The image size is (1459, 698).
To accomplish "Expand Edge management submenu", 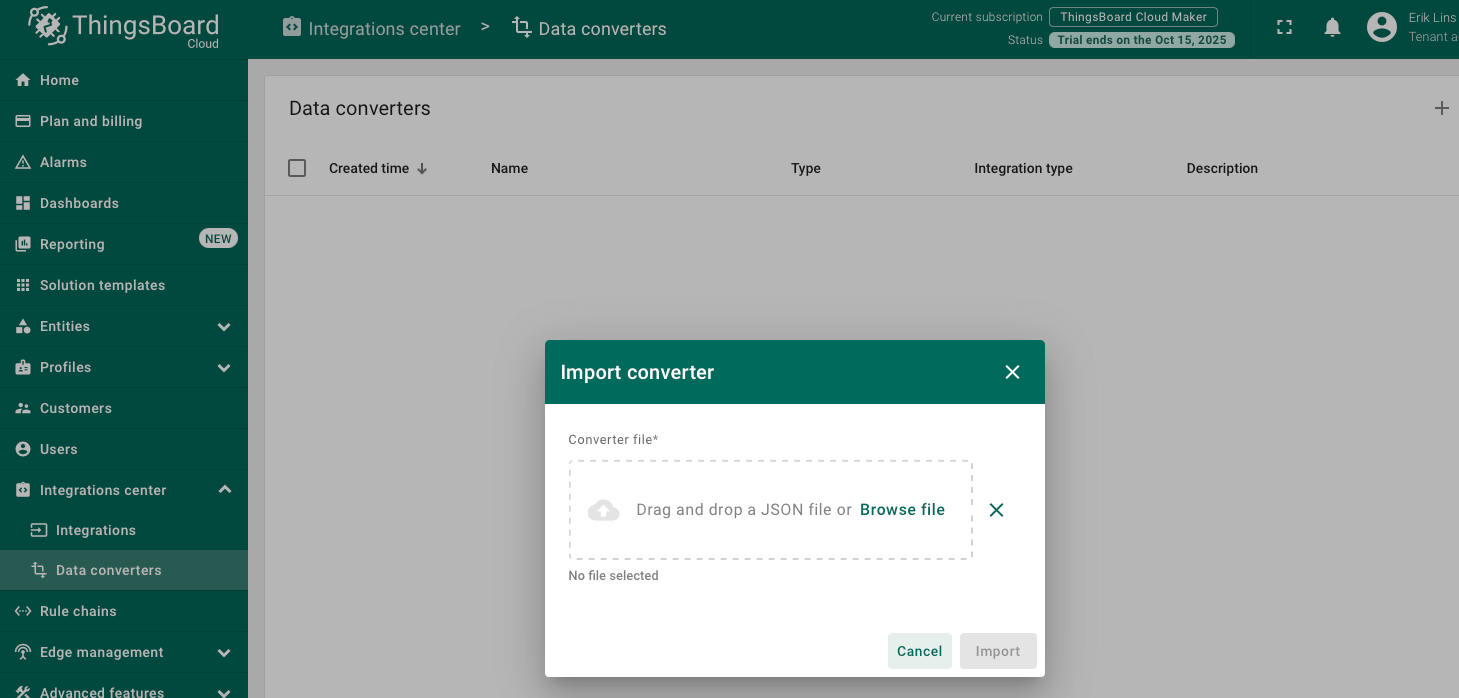I will click(224, 653).
